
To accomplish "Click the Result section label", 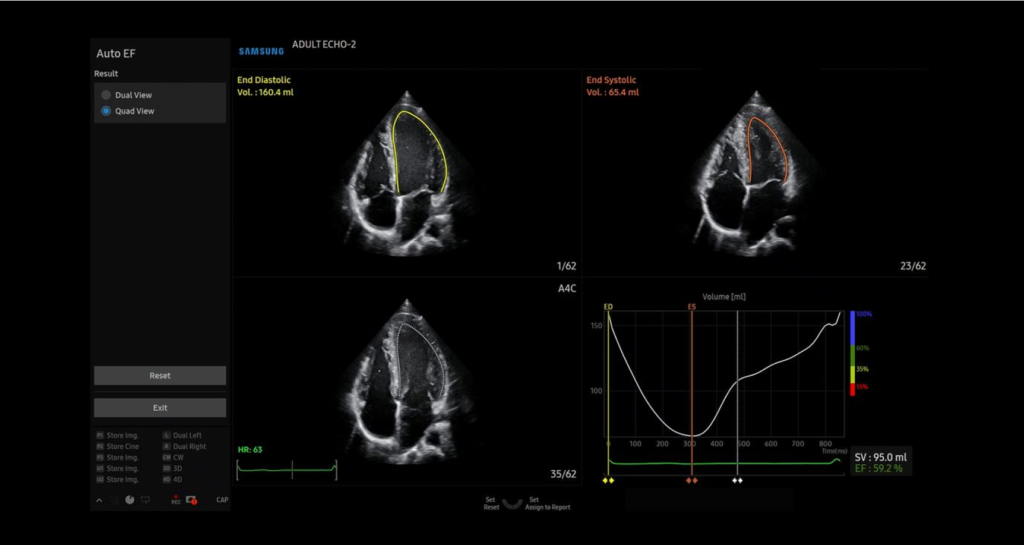I will coord(106,74).
